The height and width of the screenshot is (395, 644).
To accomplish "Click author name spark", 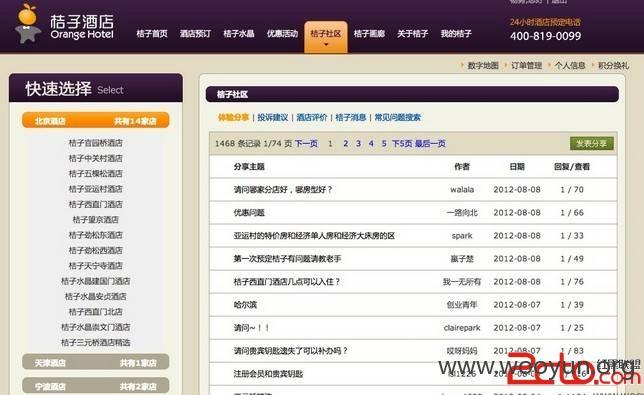I will (462, 236).
